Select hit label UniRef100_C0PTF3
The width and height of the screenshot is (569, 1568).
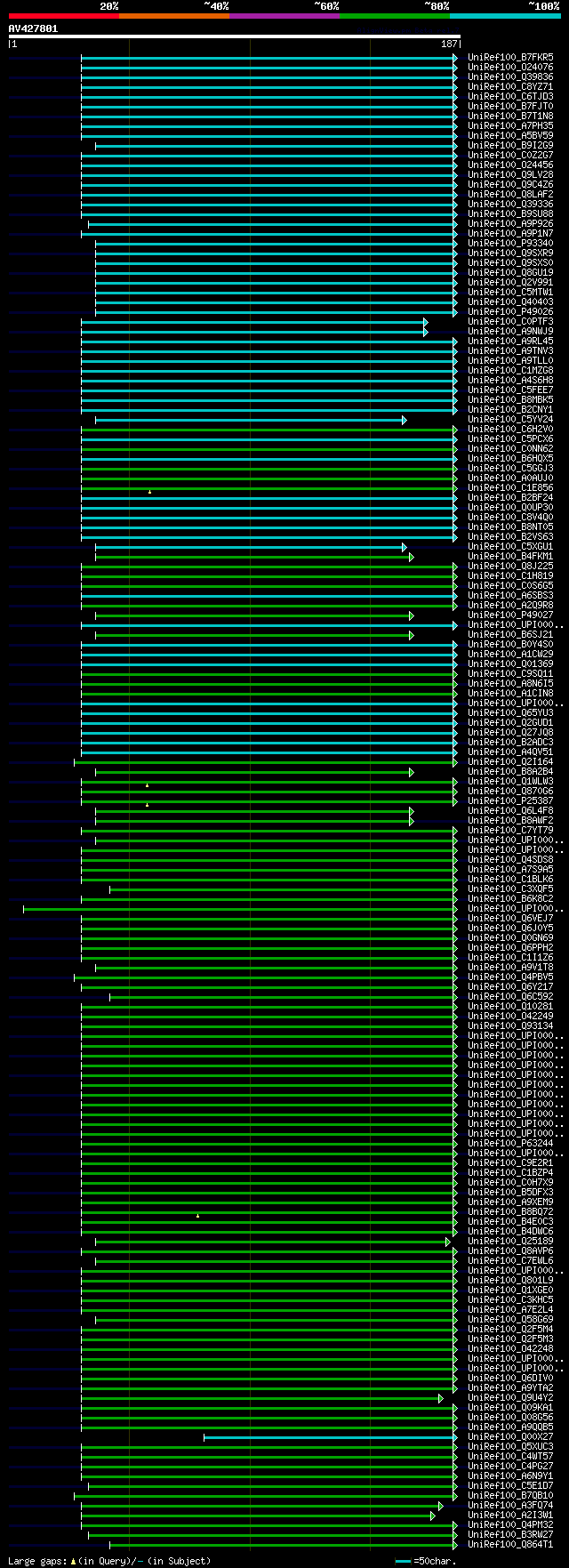510,322
